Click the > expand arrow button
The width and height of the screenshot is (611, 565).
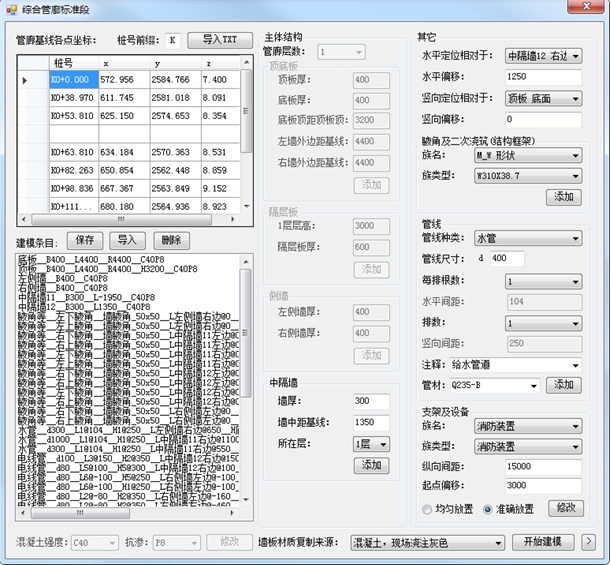tap(588, 542)
